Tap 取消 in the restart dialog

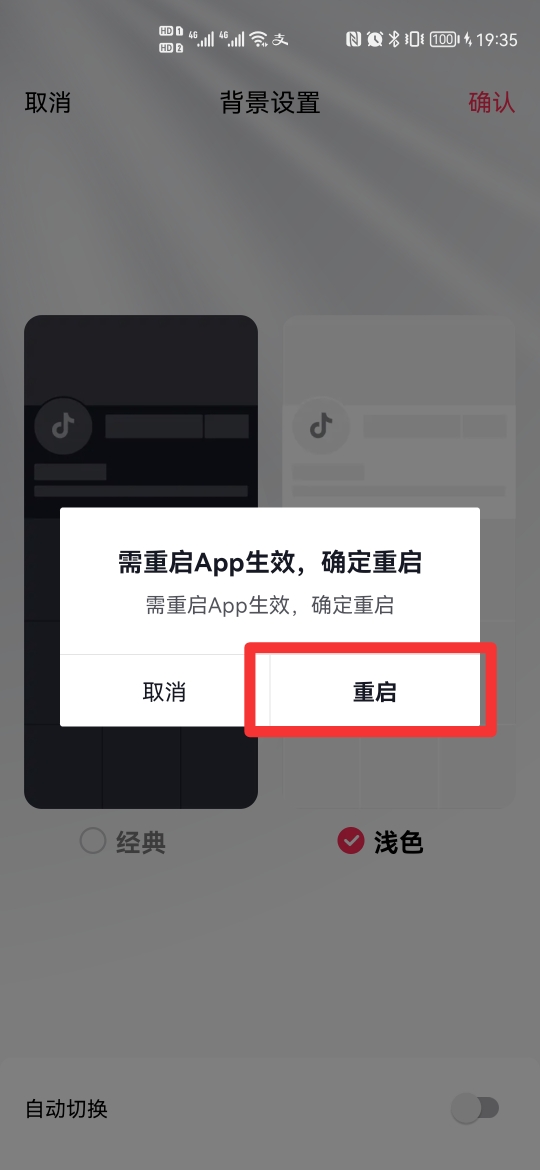pos(164,692)
